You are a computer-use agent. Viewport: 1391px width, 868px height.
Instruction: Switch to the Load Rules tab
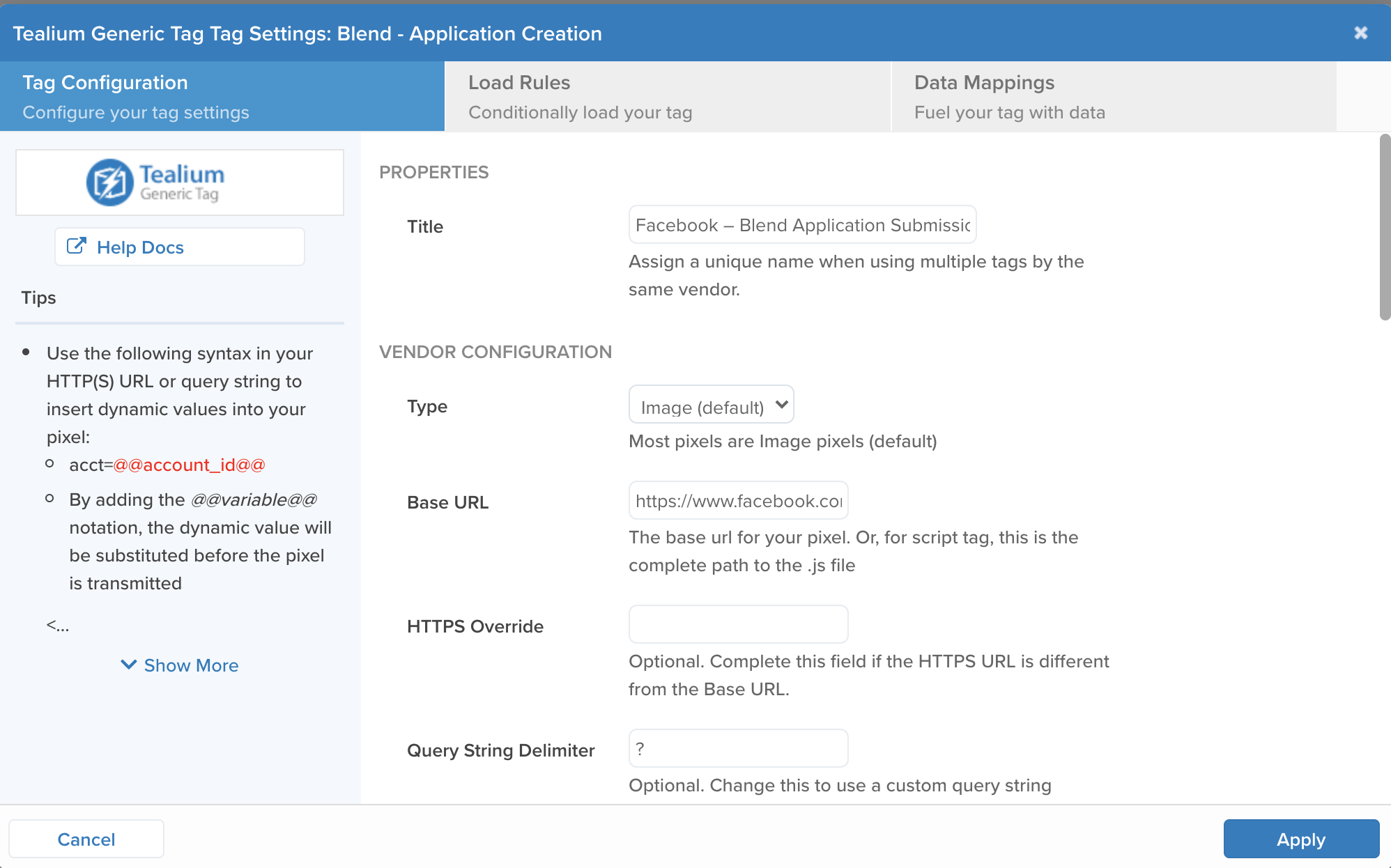coord(667,96)
